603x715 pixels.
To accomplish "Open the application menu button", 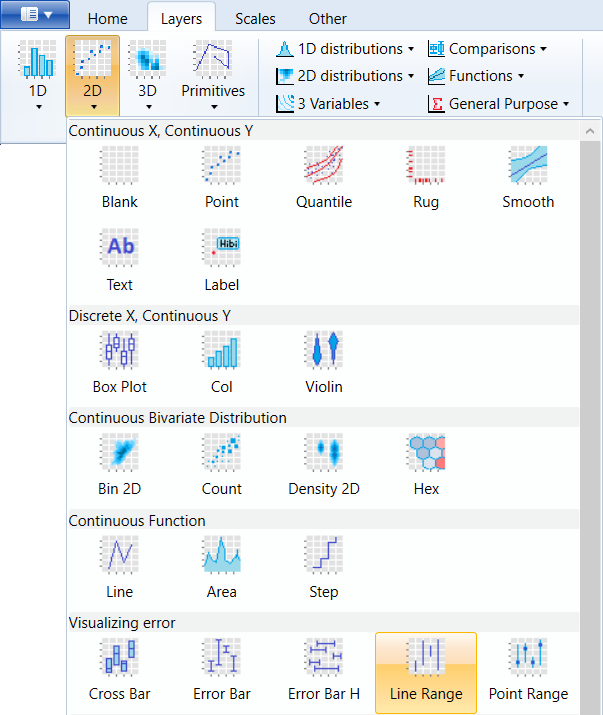I will 35,15.
